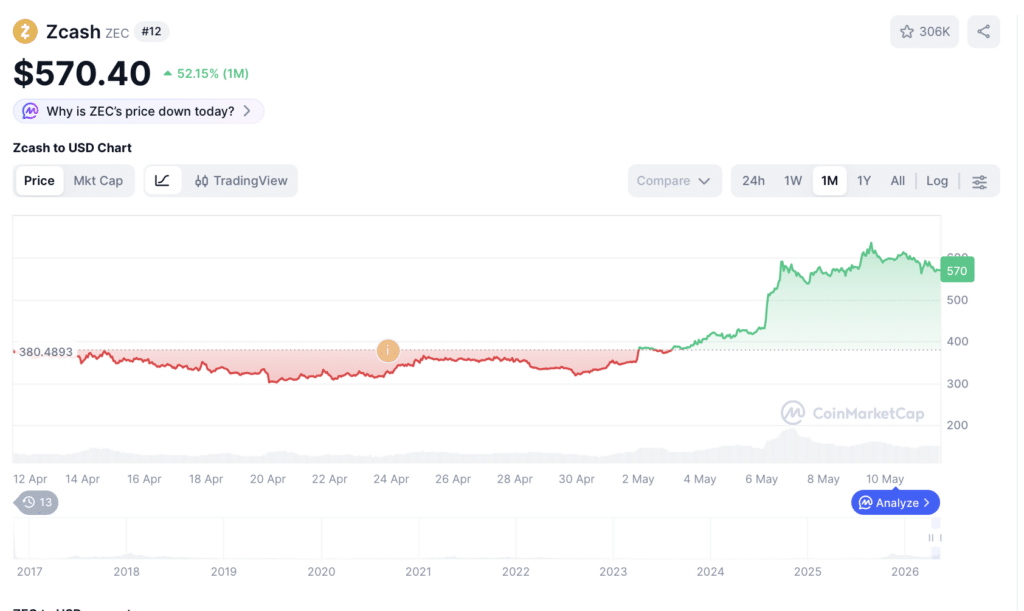Click the 6 May date axis label
1024x611 pixels.
click(x=761, y=479)
